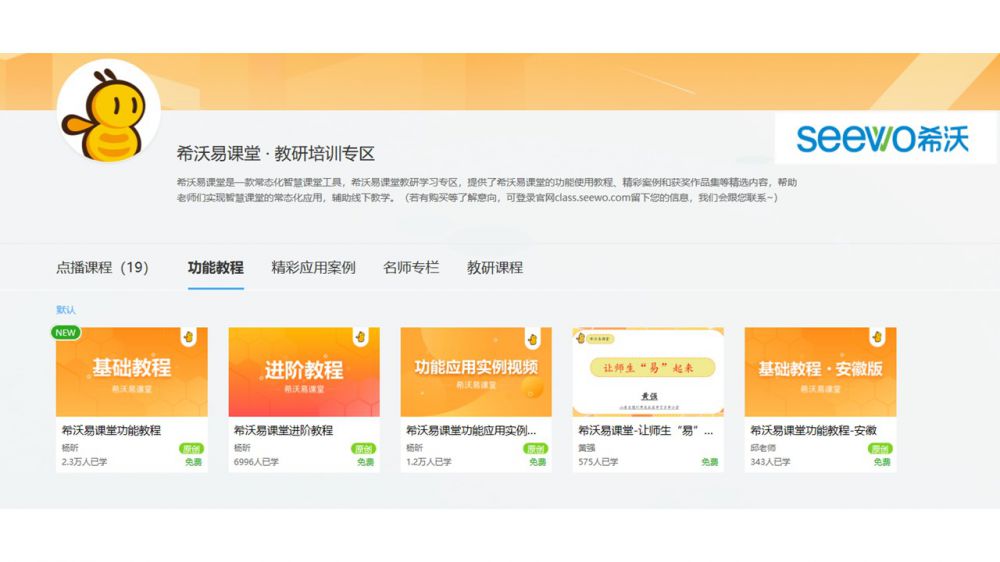This screenshot has height=562, width=1000.
Task: Click the 原创 badge on 希沃易课堂进阶教程 card
Action: 363,449
